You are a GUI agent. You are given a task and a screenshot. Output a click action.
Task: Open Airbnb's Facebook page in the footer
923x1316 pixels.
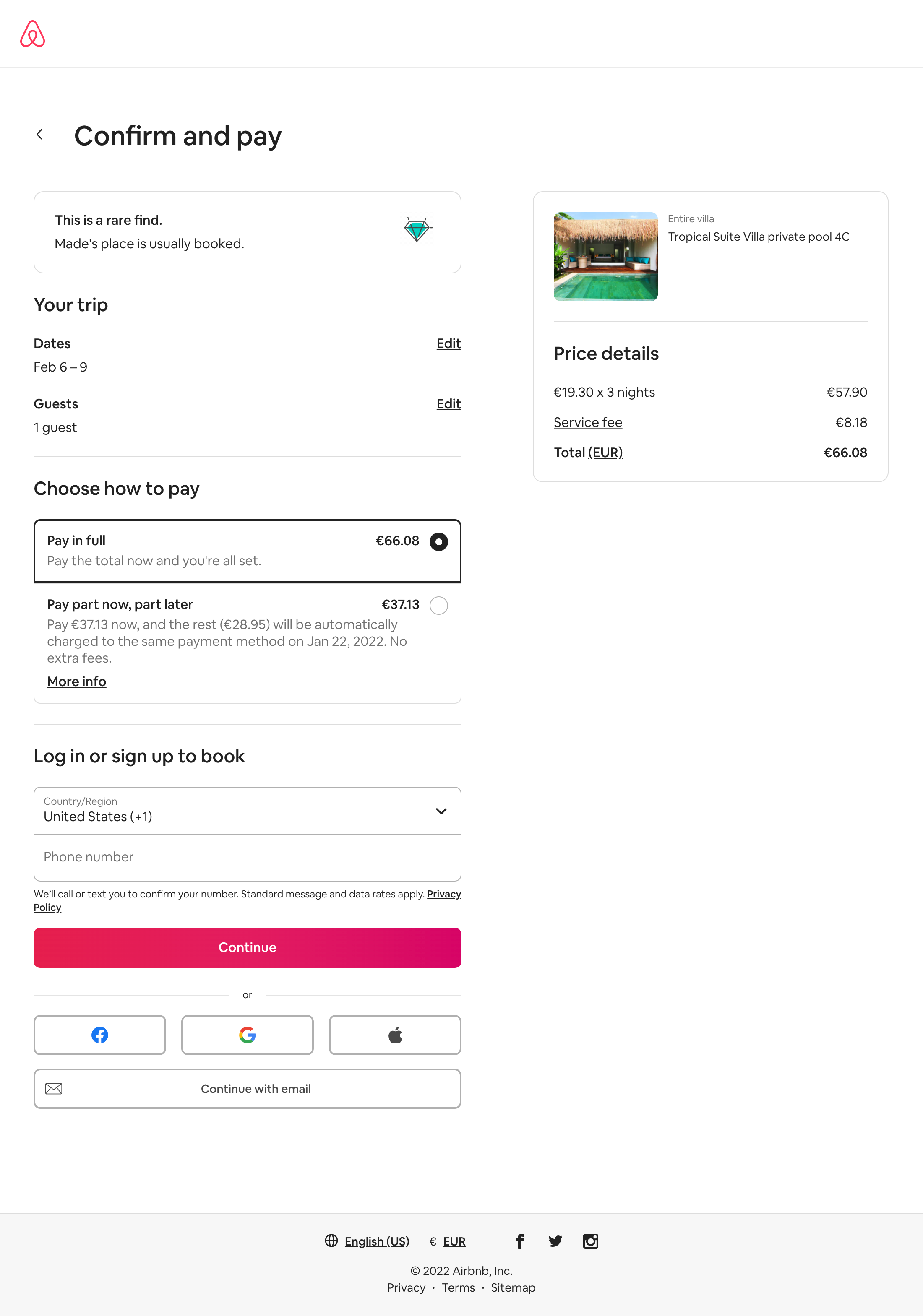pos(520,1241)
